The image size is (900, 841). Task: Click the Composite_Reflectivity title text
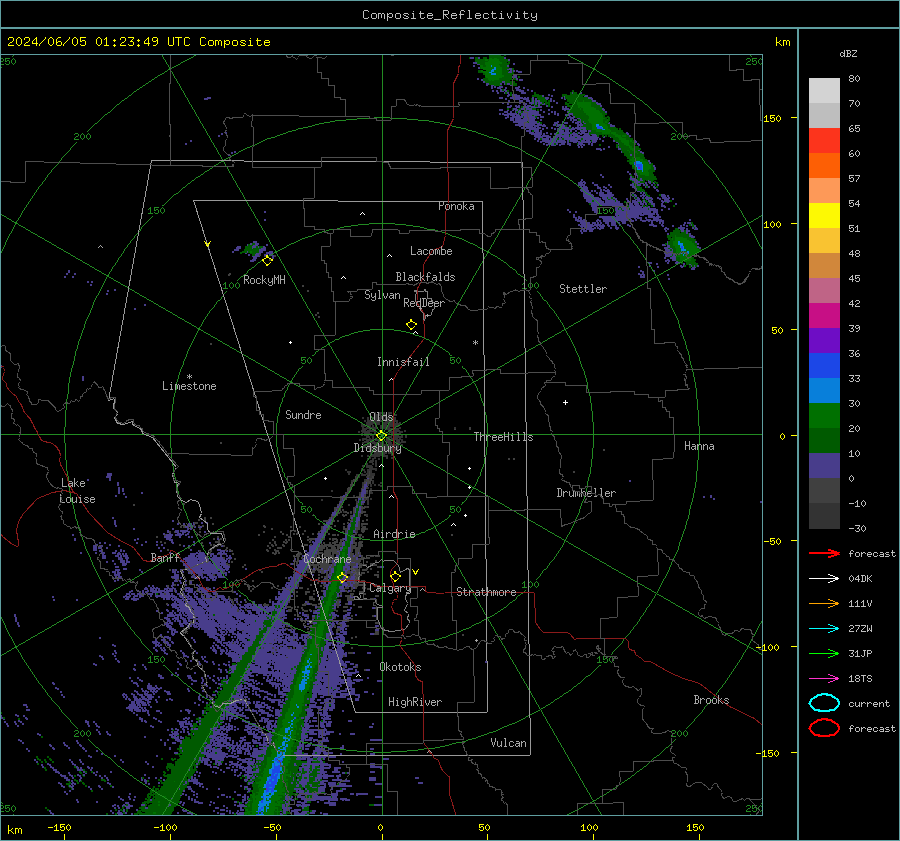coord(450,15)
